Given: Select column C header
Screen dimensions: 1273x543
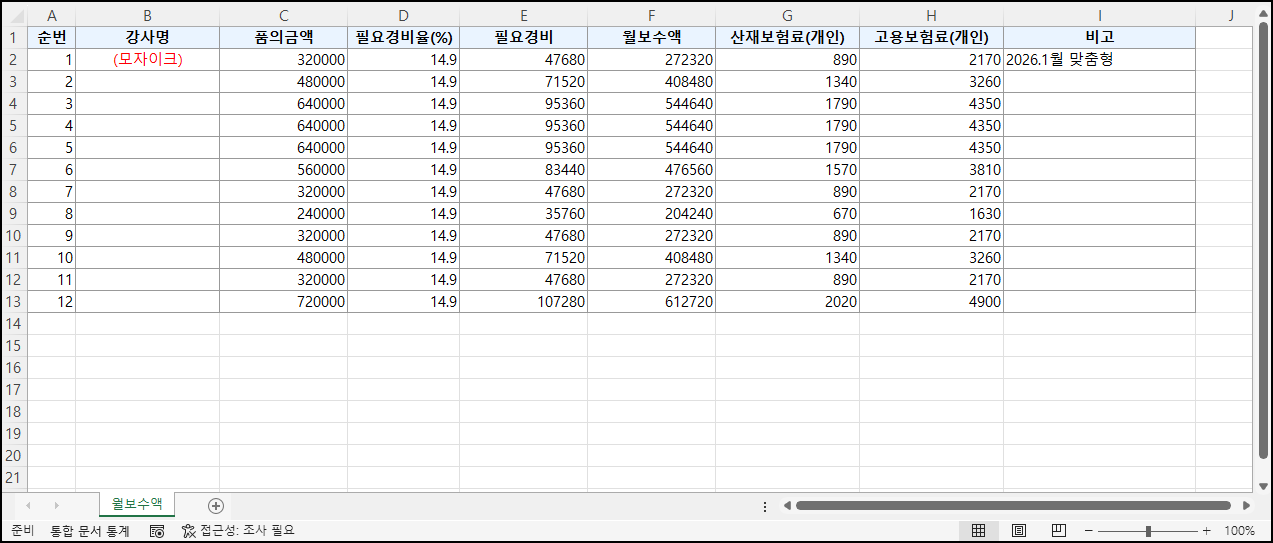Looking at the screenshot, I should [x=283, y=15].
